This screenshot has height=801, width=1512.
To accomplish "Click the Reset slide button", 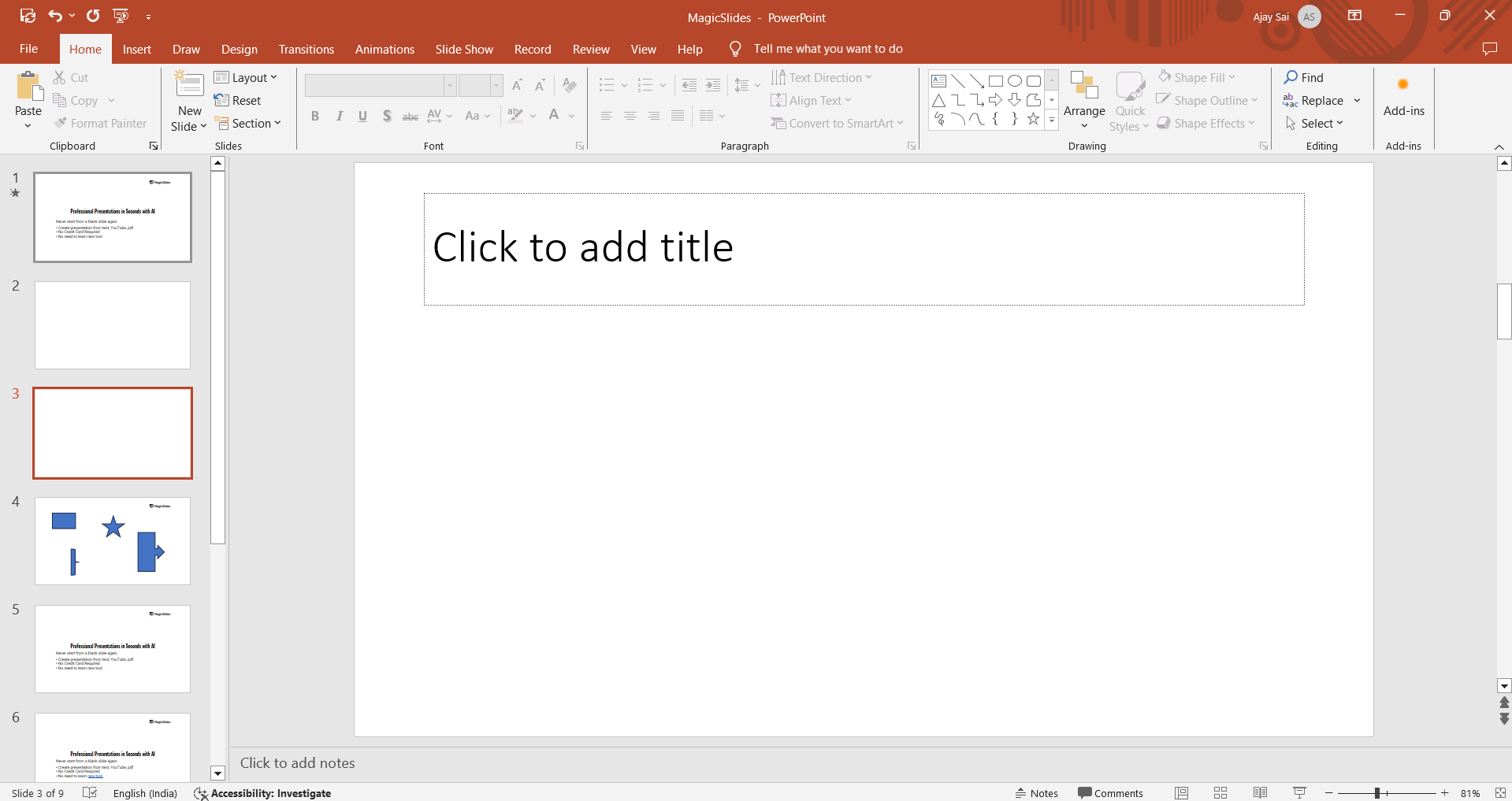I will tap(238, 101).
